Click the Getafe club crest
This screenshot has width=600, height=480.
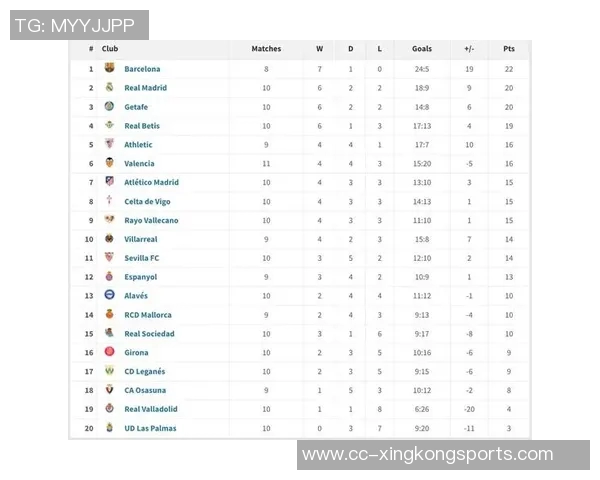tap(109, 107)
